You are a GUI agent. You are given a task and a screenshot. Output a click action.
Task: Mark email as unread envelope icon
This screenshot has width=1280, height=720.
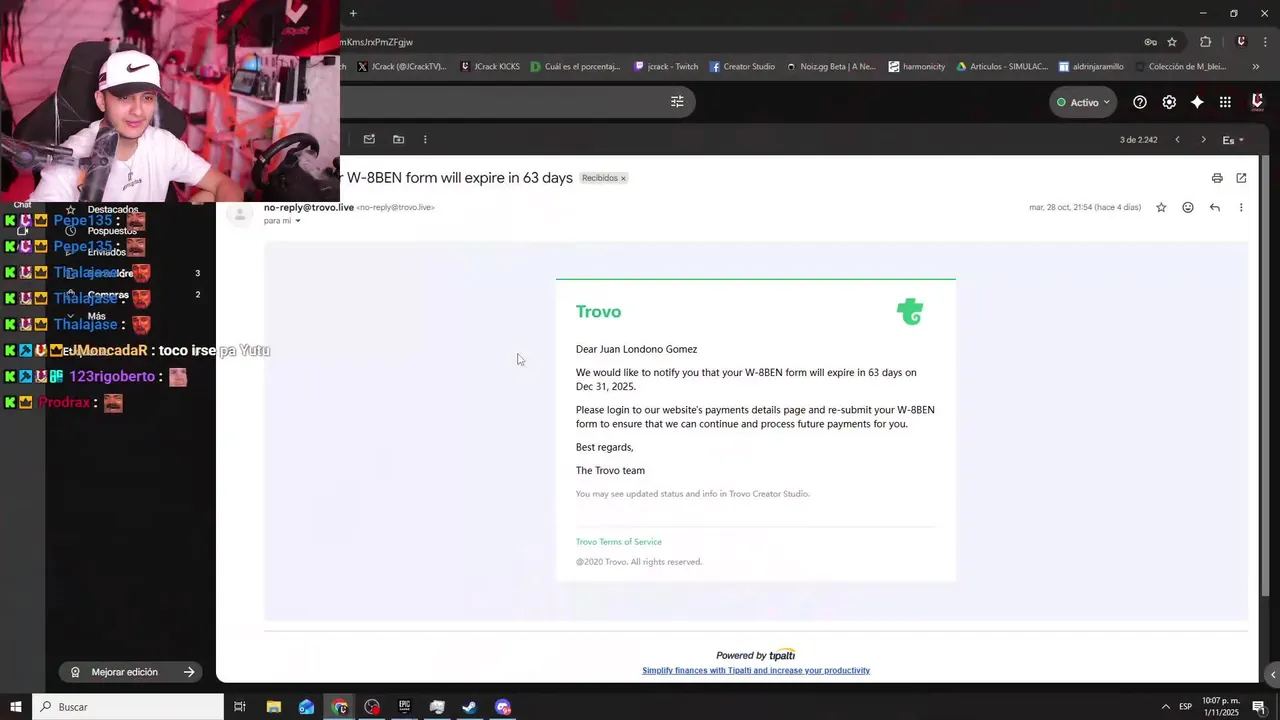coord(369,139)
